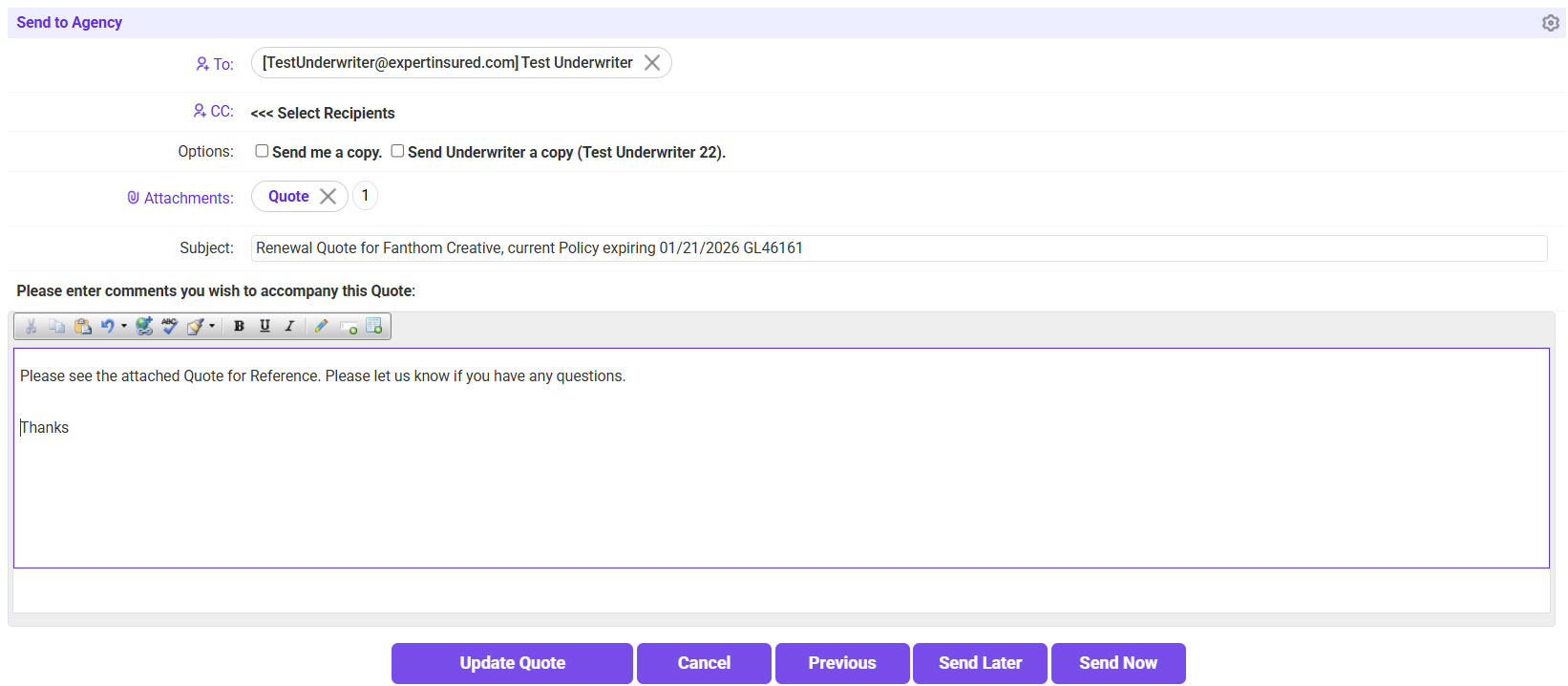Viewport: 1568px width, 686px height.
Task: Click the 'Thanks' line in editor
Action: (x=45, y=428)
